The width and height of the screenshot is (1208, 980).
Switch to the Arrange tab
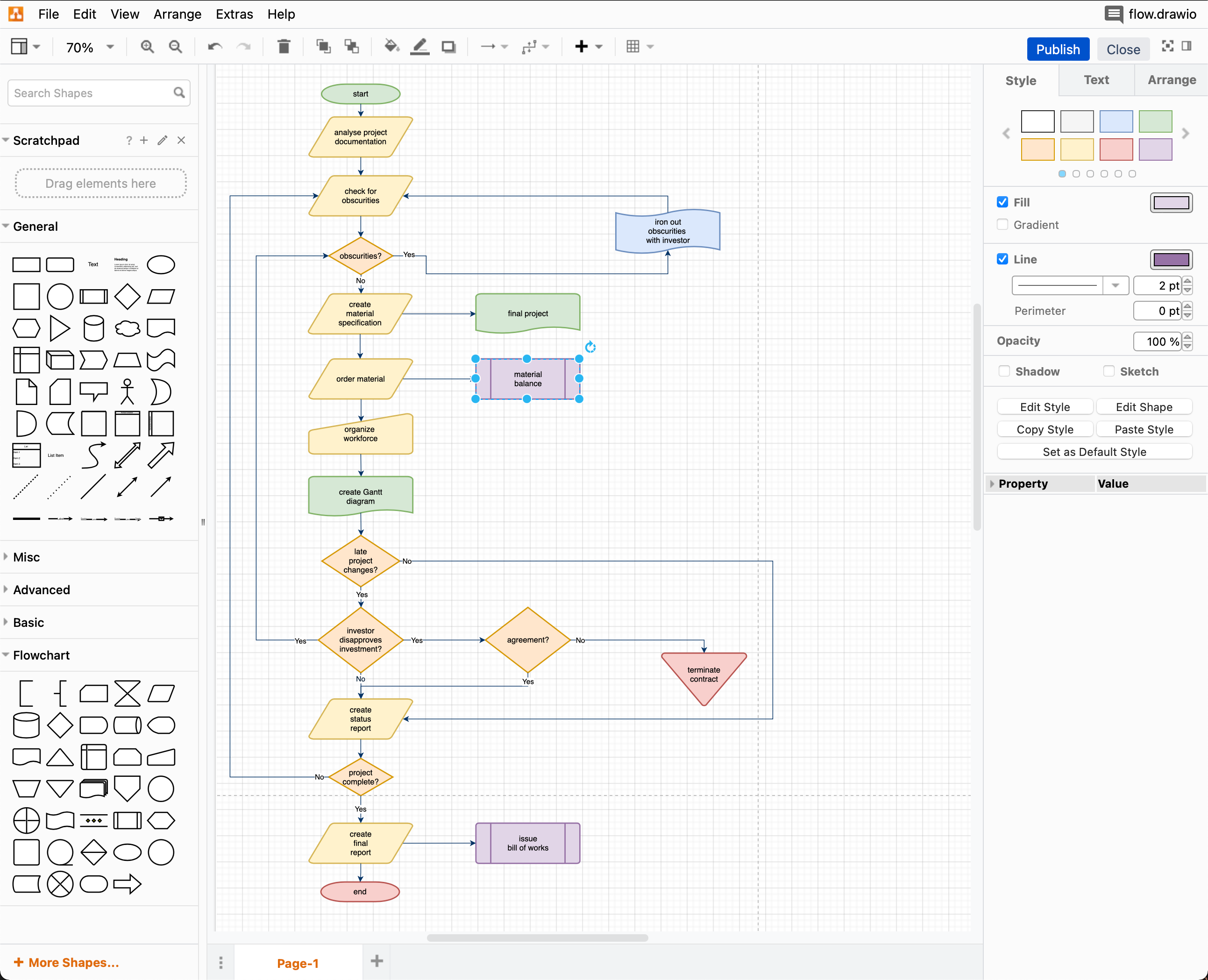[x=1170, y=79]
